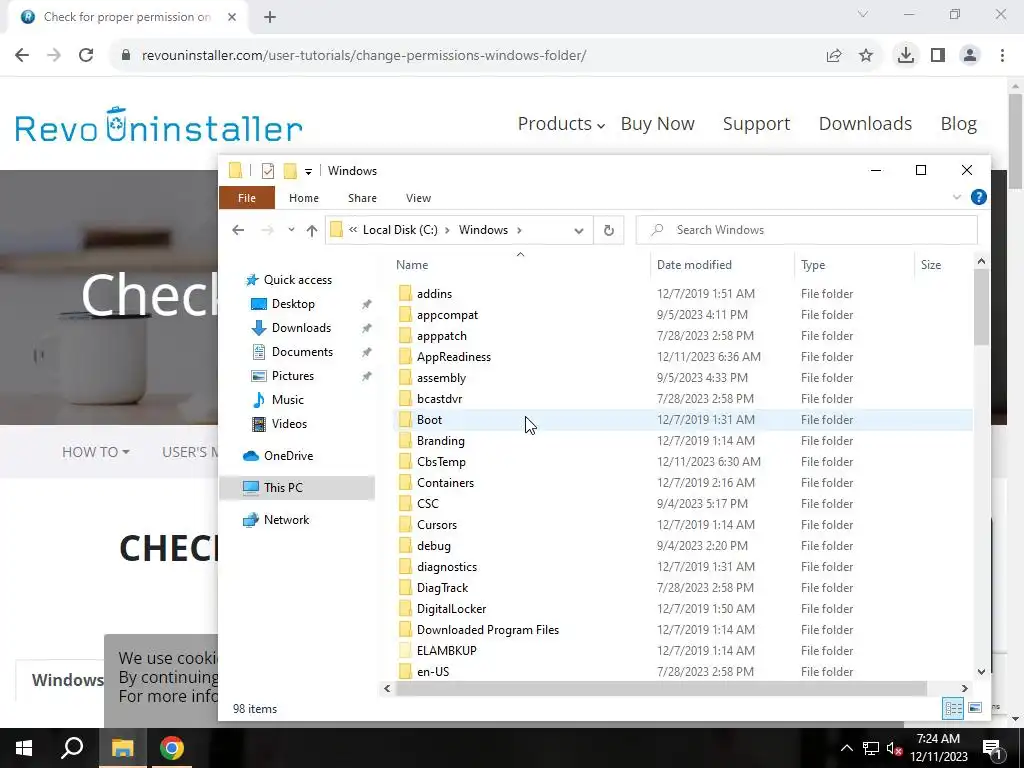Toggle Chrome side panel icon
This screenshot has width=1024, height=768.
point(938,56)
